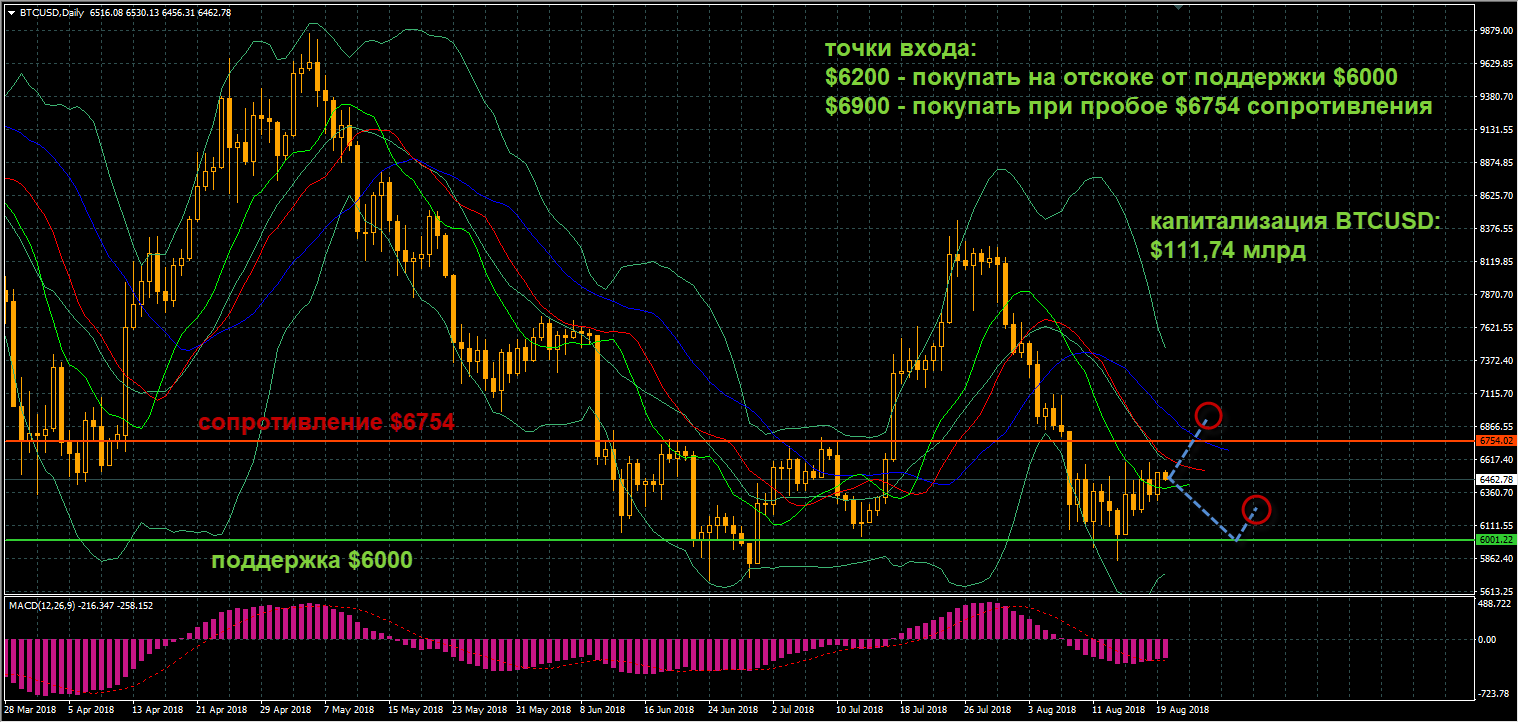Click the 8625.70 price axis label
The width and height of the screenshot is (1519, 723).
coord(1497,196)
